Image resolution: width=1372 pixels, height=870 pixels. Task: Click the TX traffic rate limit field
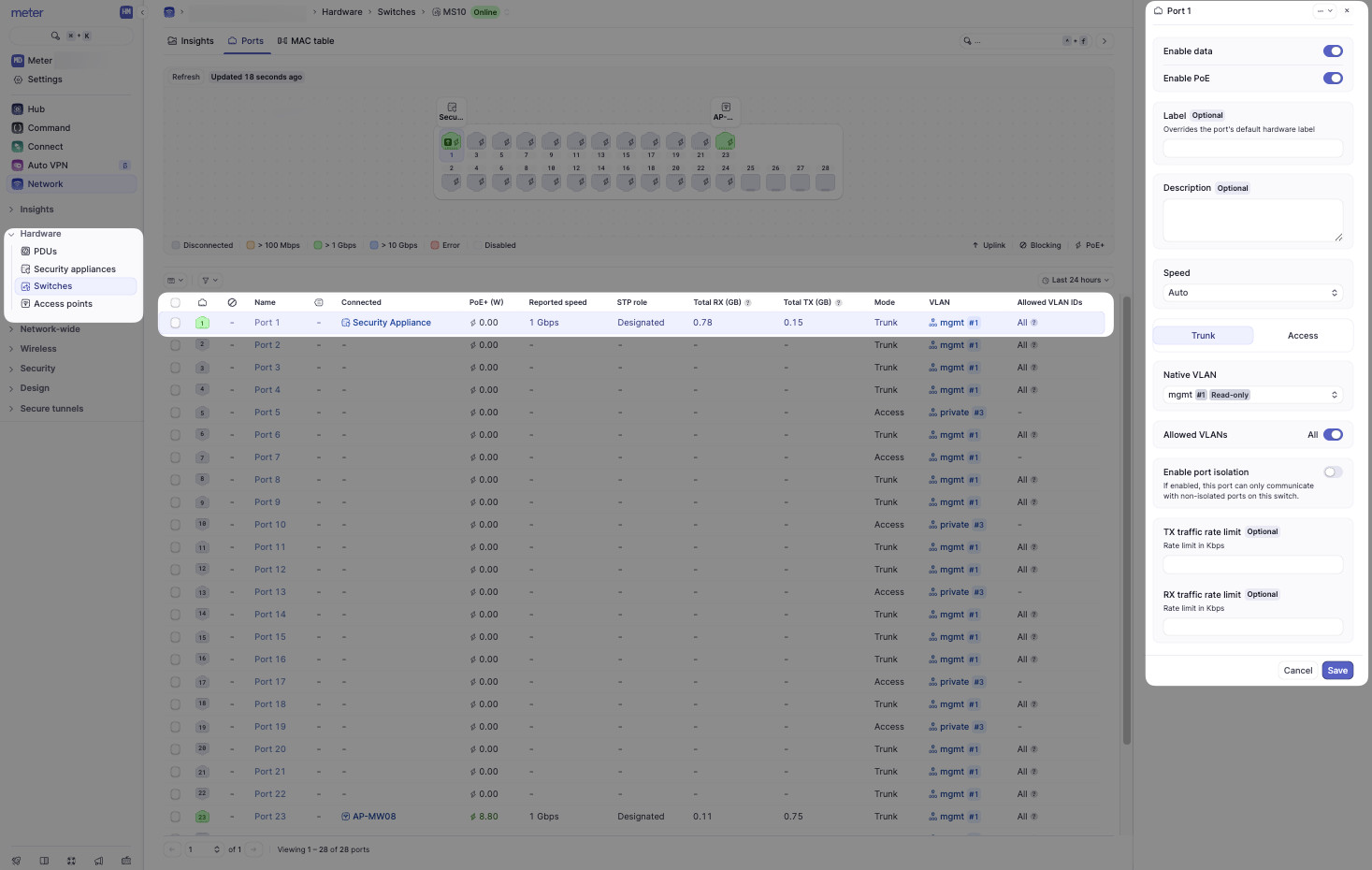point(1252,563)
